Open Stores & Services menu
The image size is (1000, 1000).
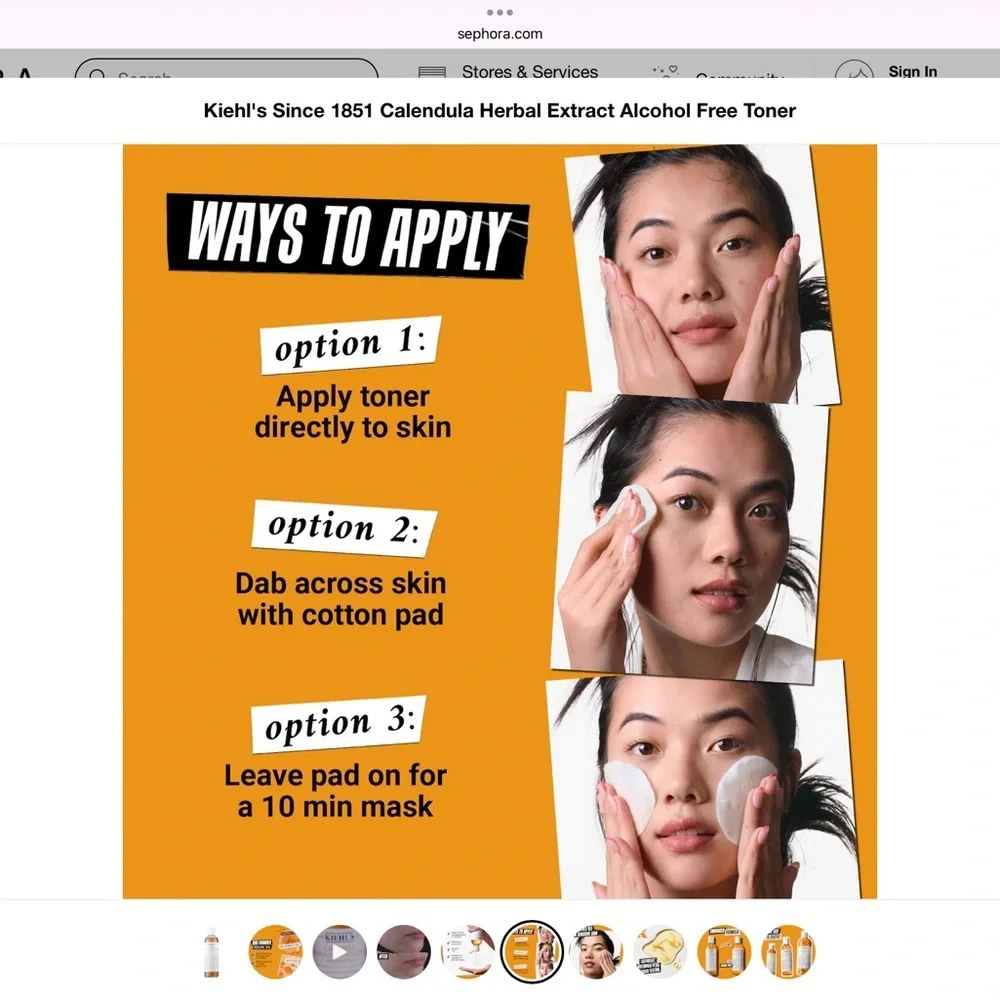coord(529,71)
